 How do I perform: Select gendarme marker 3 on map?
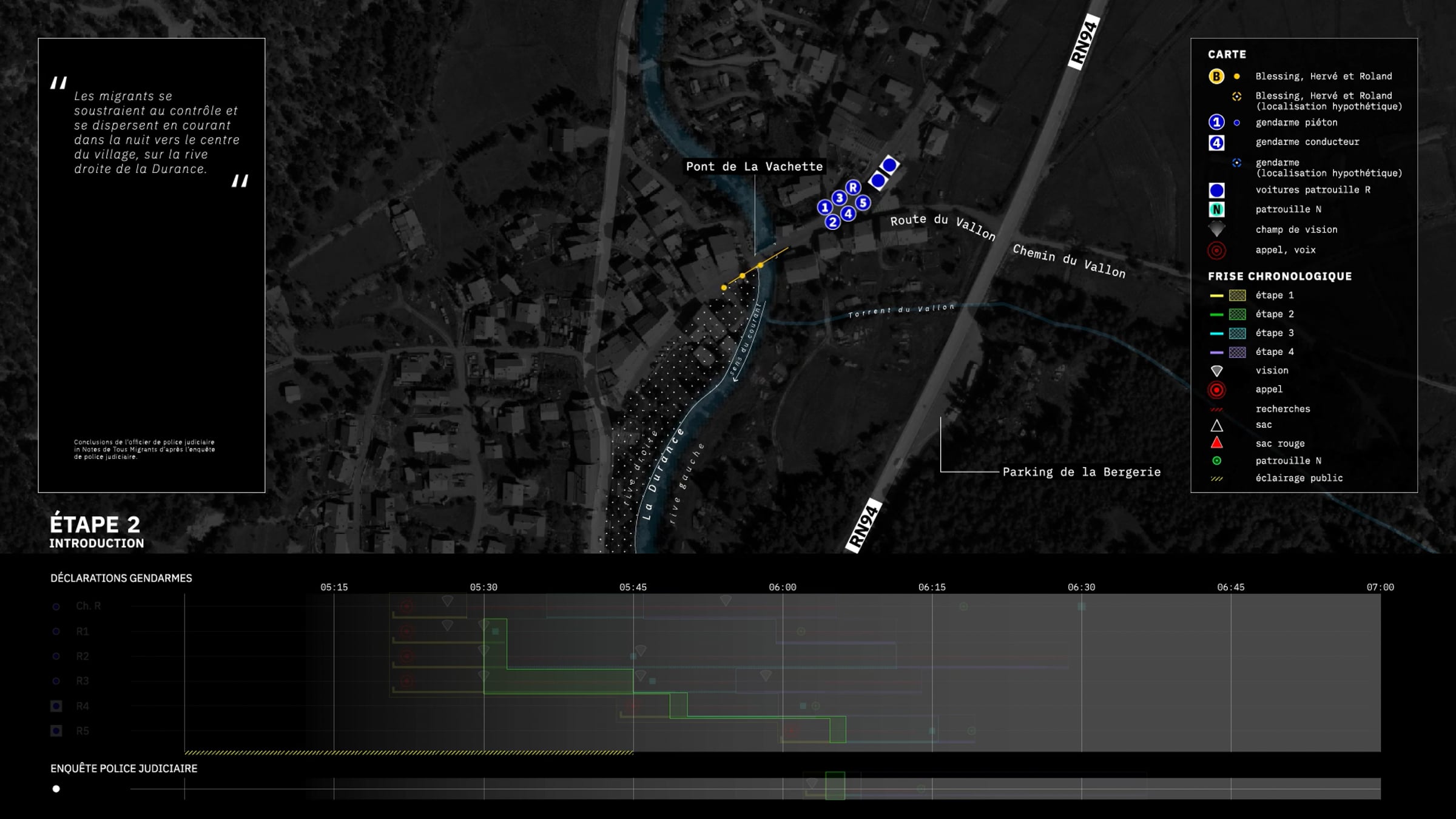[839, 198]
